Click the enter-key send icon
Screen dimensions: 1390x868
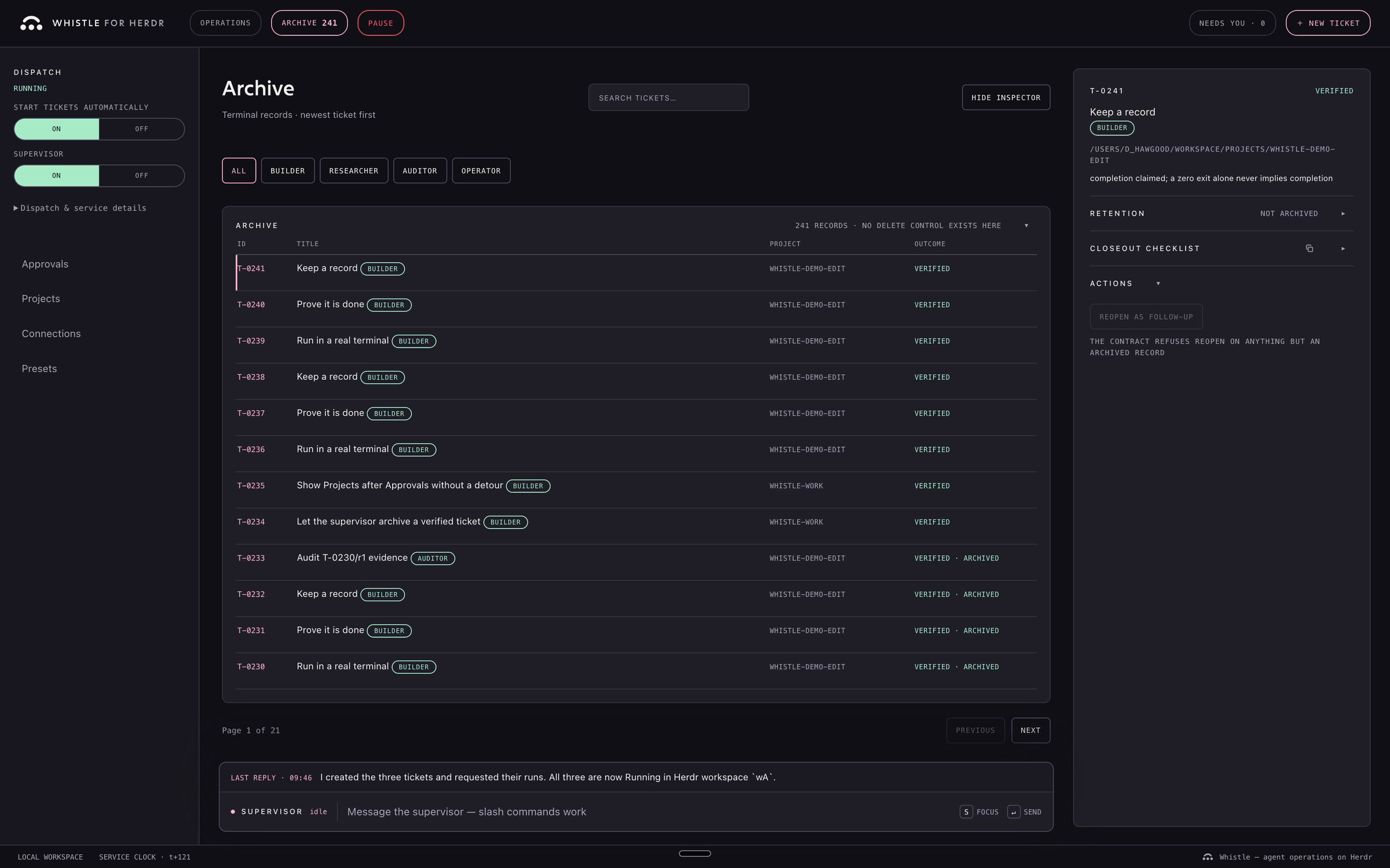pyautogui.click(x=1014, y=812)
